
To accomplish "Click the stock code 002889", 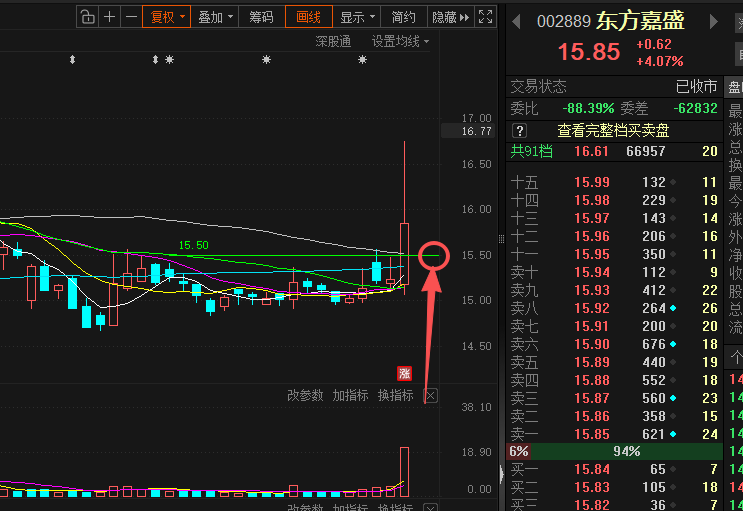I will coord(564,21).
